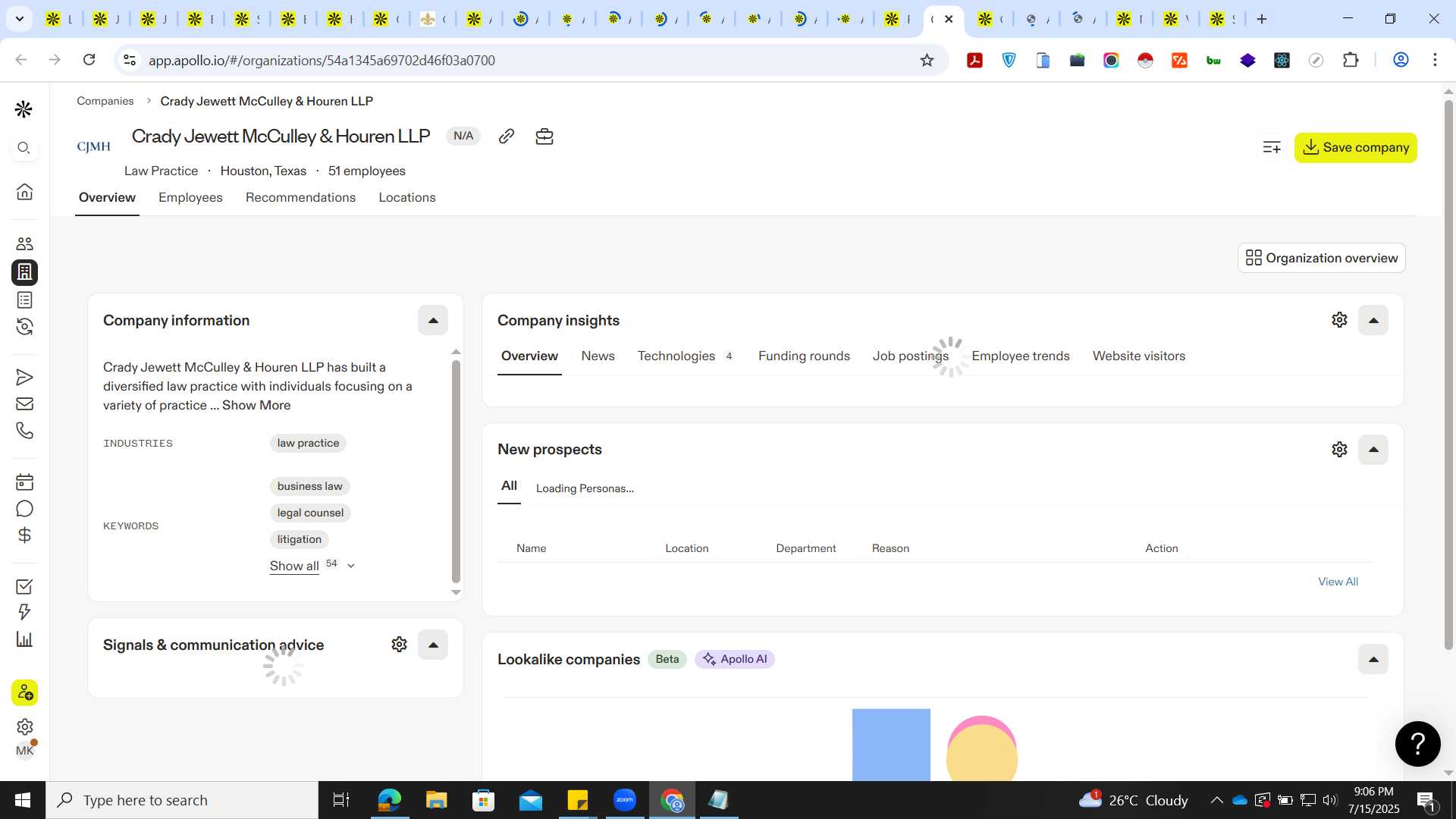
Task: Bookmark this page with star icon
Action: pyautogui.click(x=927, y=60)
